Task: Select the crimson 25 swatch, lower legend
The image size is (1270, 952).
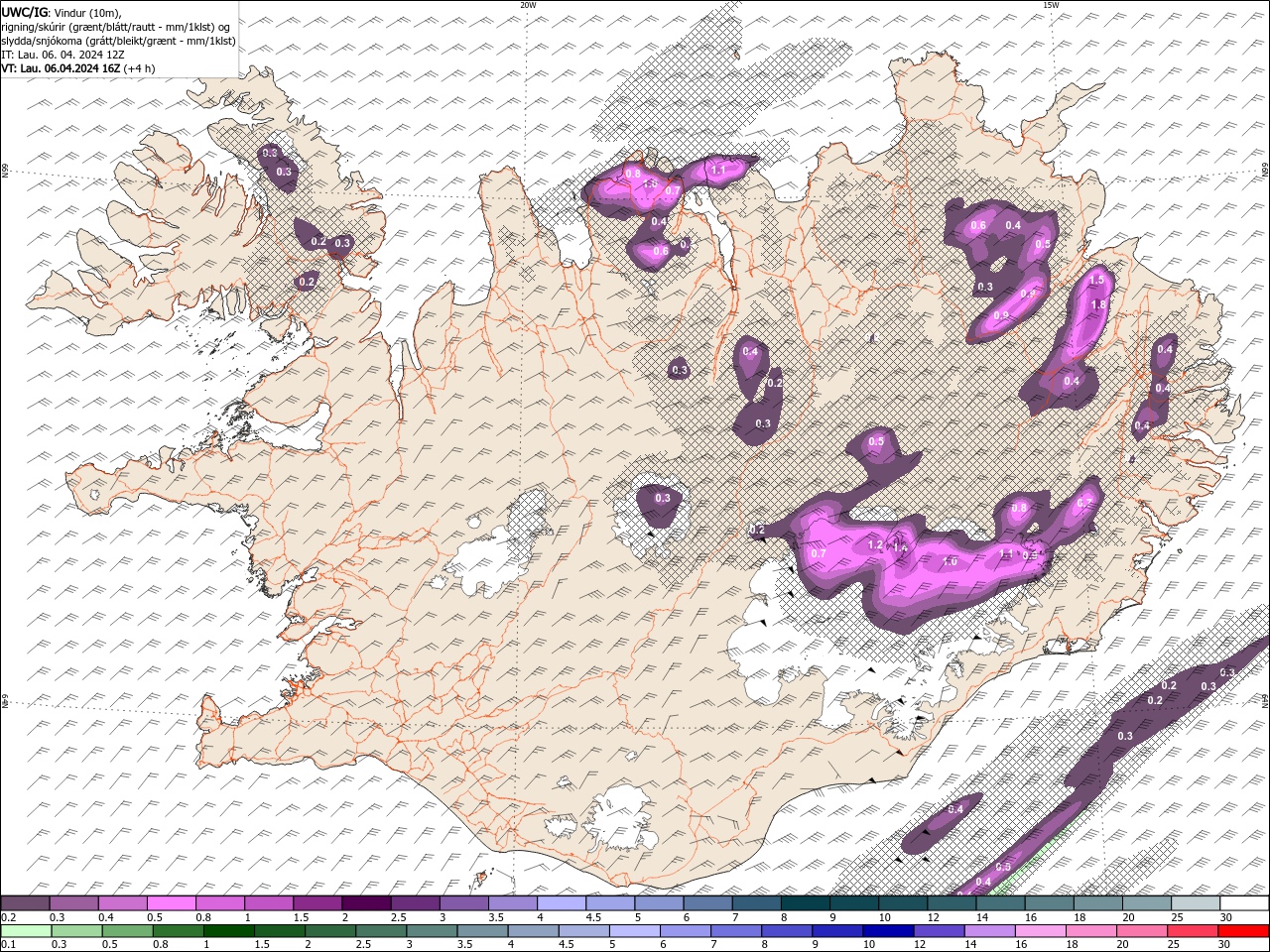Action: click(1193, 931)
